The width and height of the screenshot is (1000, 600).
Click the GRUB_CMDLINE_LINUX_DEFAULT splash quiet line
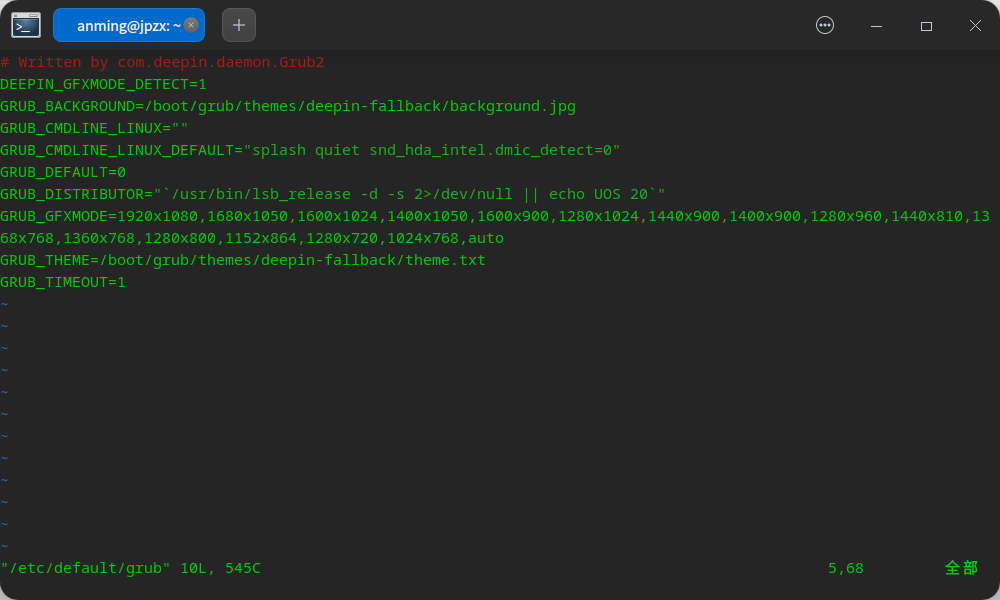[x=310, y=150]
